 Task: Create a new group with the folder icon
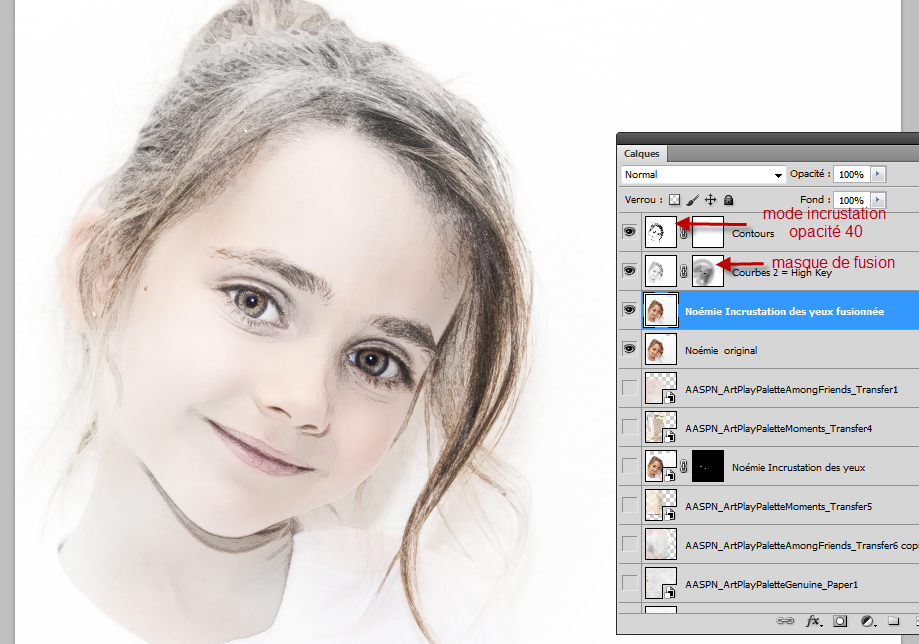click(x=895, y=620)
